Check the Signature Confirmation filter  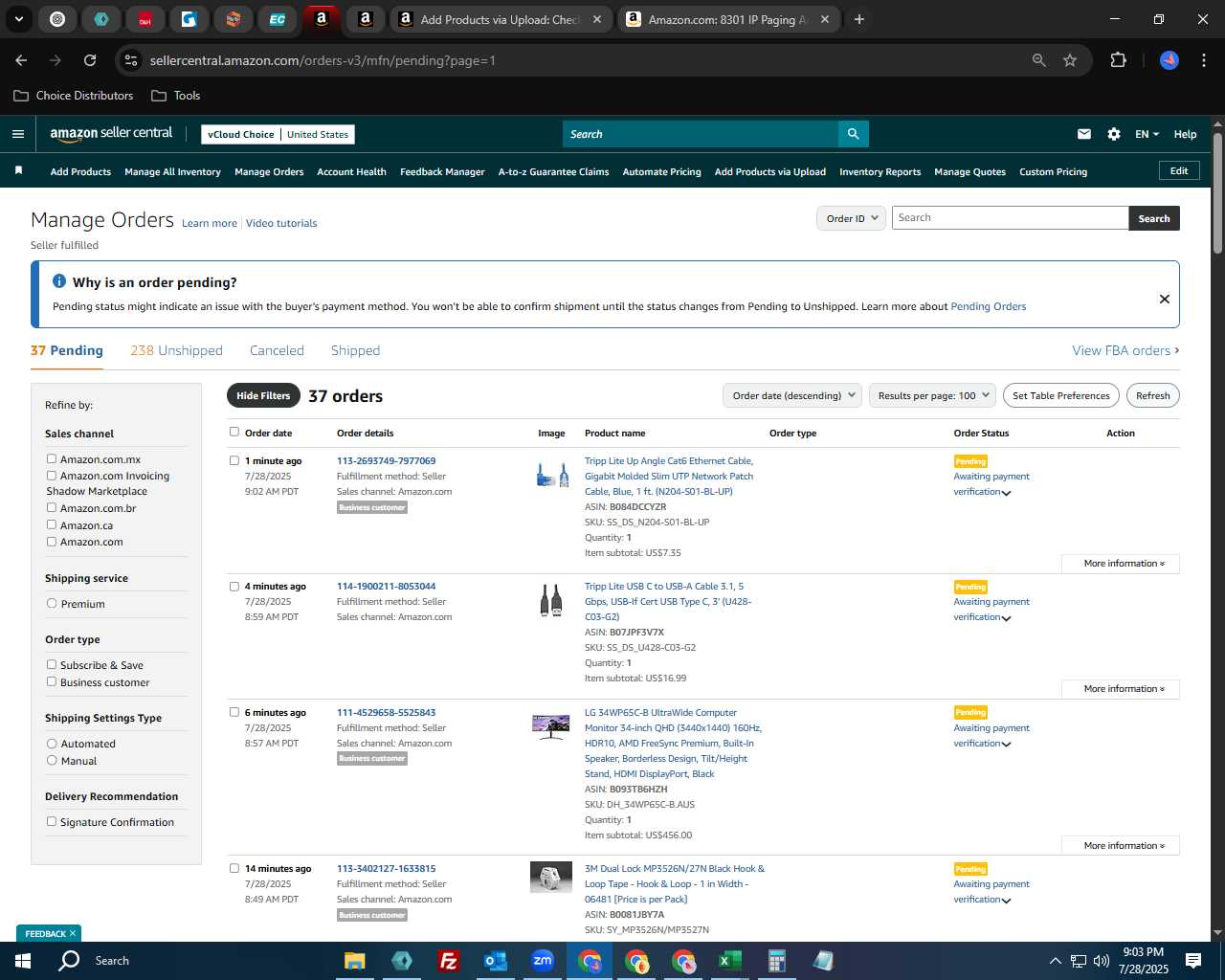[52, 821]
